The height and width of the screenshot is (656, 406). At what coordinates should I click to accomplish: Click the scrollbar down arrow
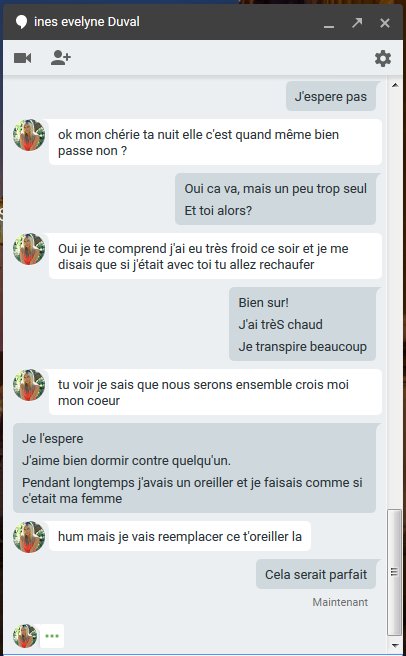[395, 646]
